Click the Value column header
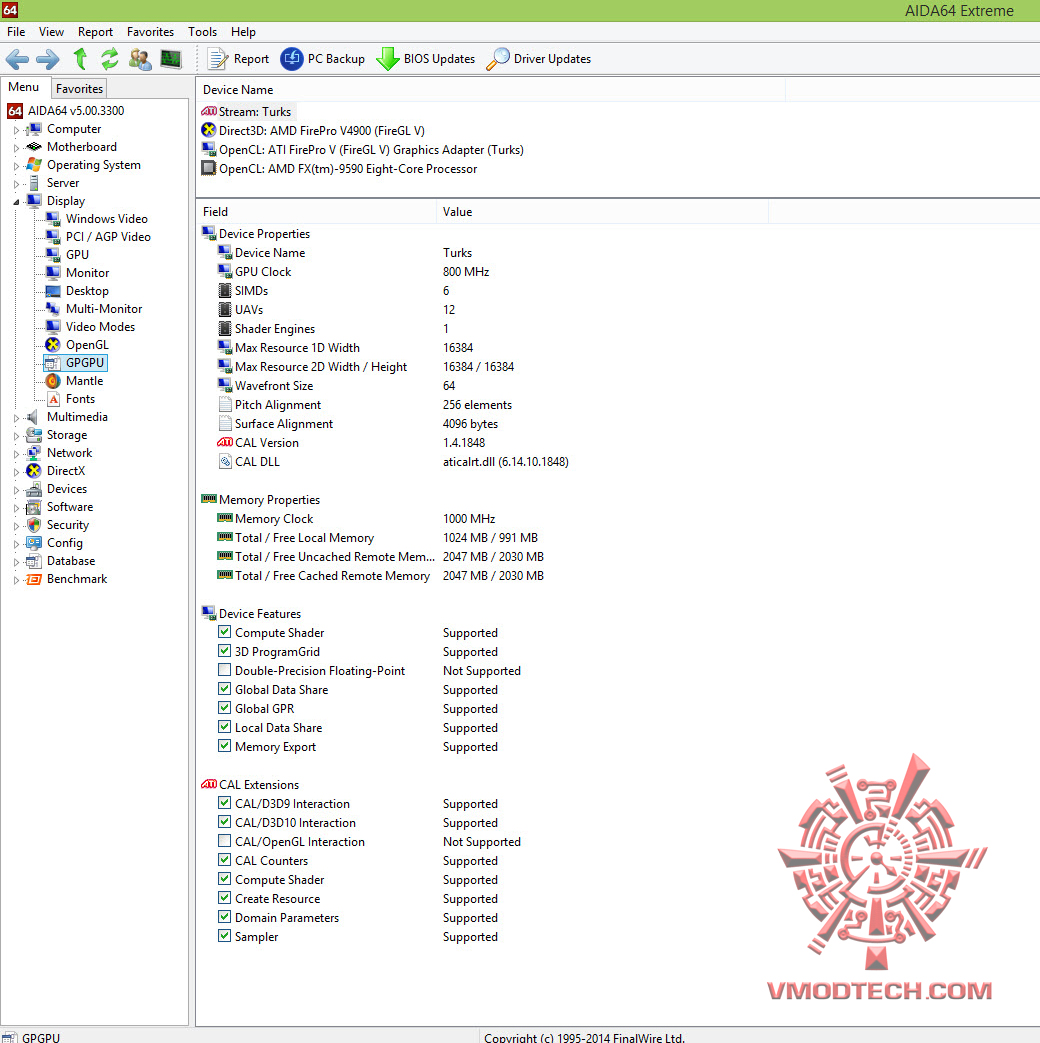The height and width of the screenshot is (1043, 1040). [603, 212]
